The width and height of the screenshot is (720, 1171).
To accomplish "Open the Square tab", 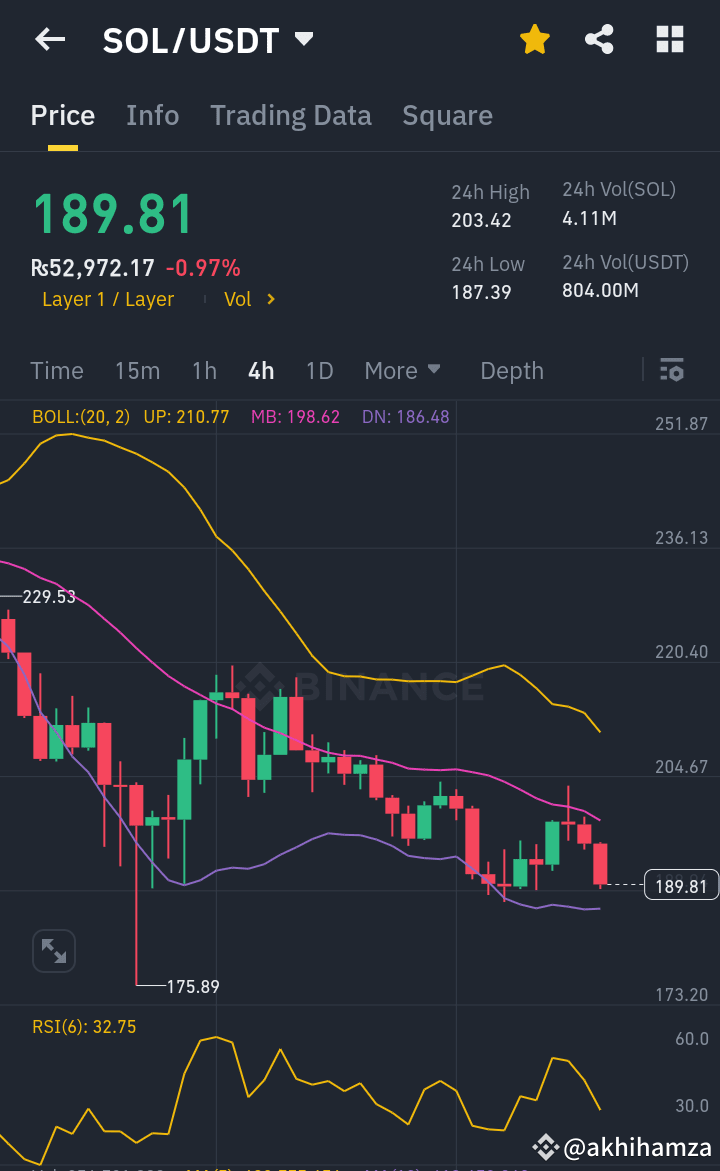I will (447, 116).
